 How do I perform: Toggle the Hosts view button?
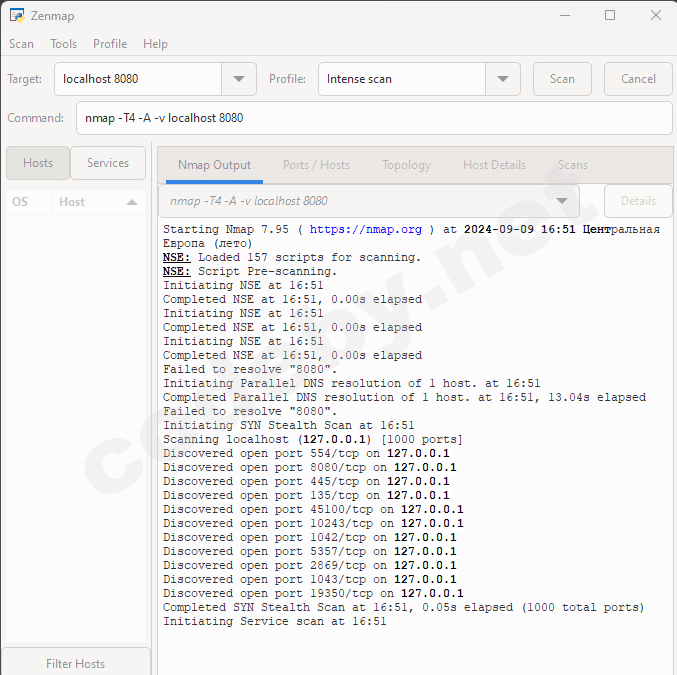[x=38, y=163]
